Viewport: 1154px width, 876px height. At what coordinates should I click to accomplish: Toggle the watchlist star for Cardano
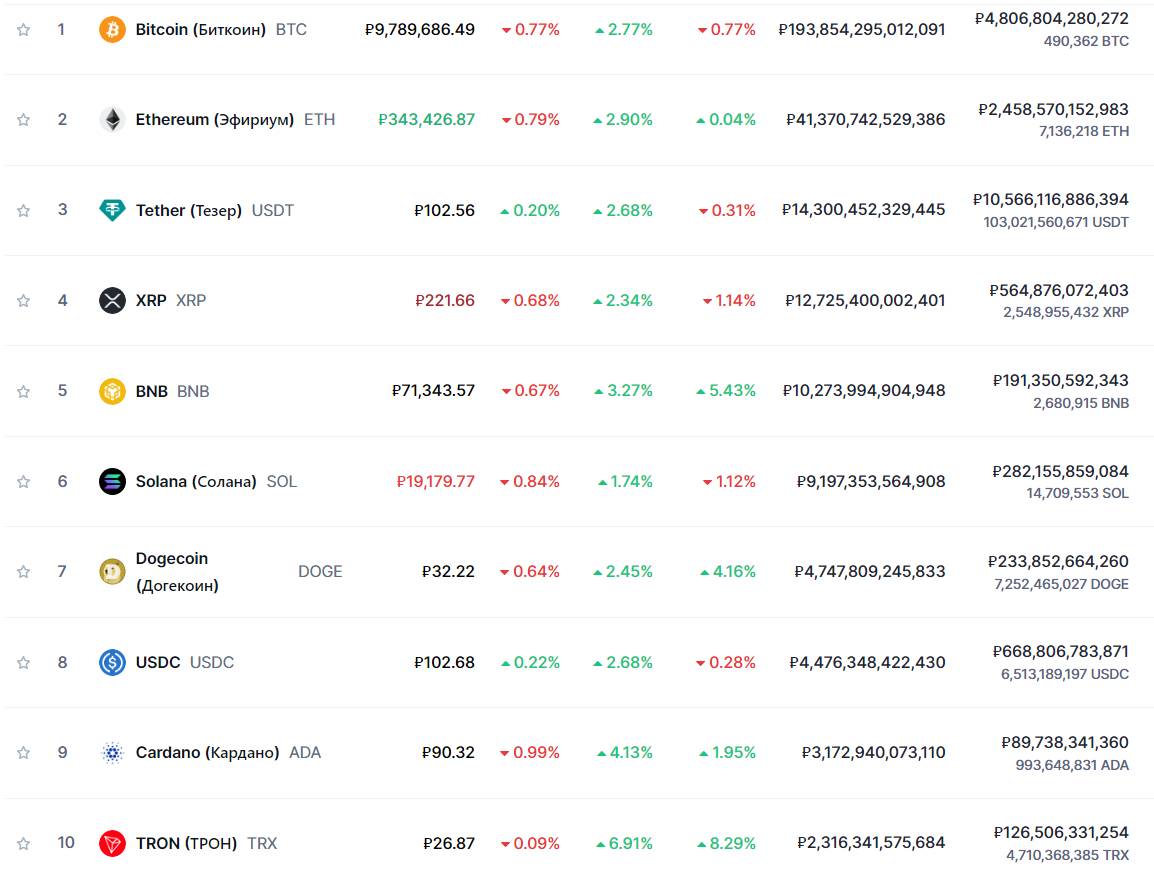24,753
